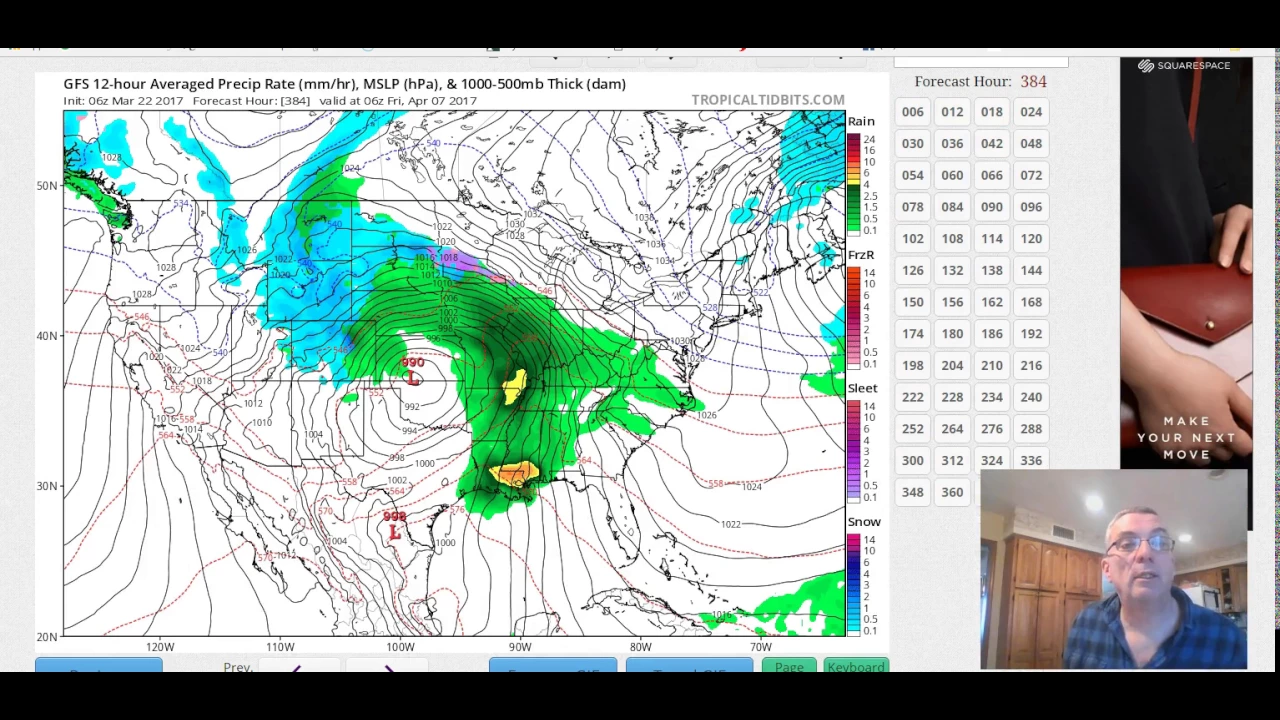This screenshot has width=1280, height=720.
Task: Select forecast hour 090
Action: [x=991, y=207]
